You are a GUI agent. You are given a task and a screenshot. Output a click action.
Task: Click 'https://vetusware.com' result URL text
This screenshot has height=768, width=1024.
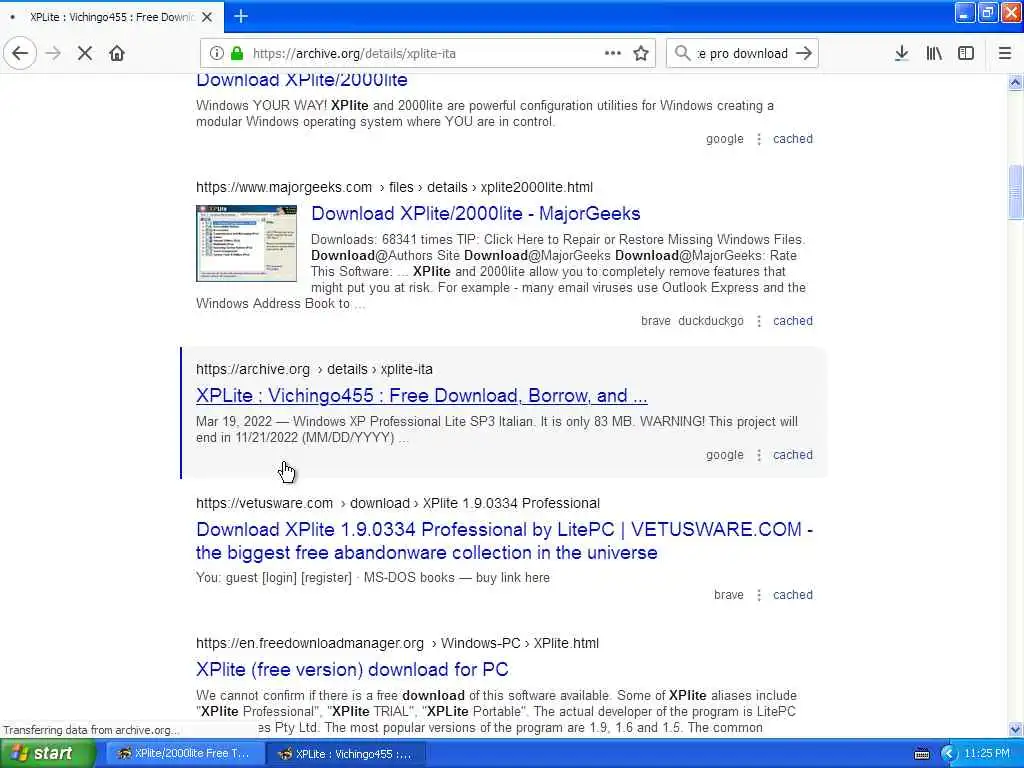click(x=264, y=504)
